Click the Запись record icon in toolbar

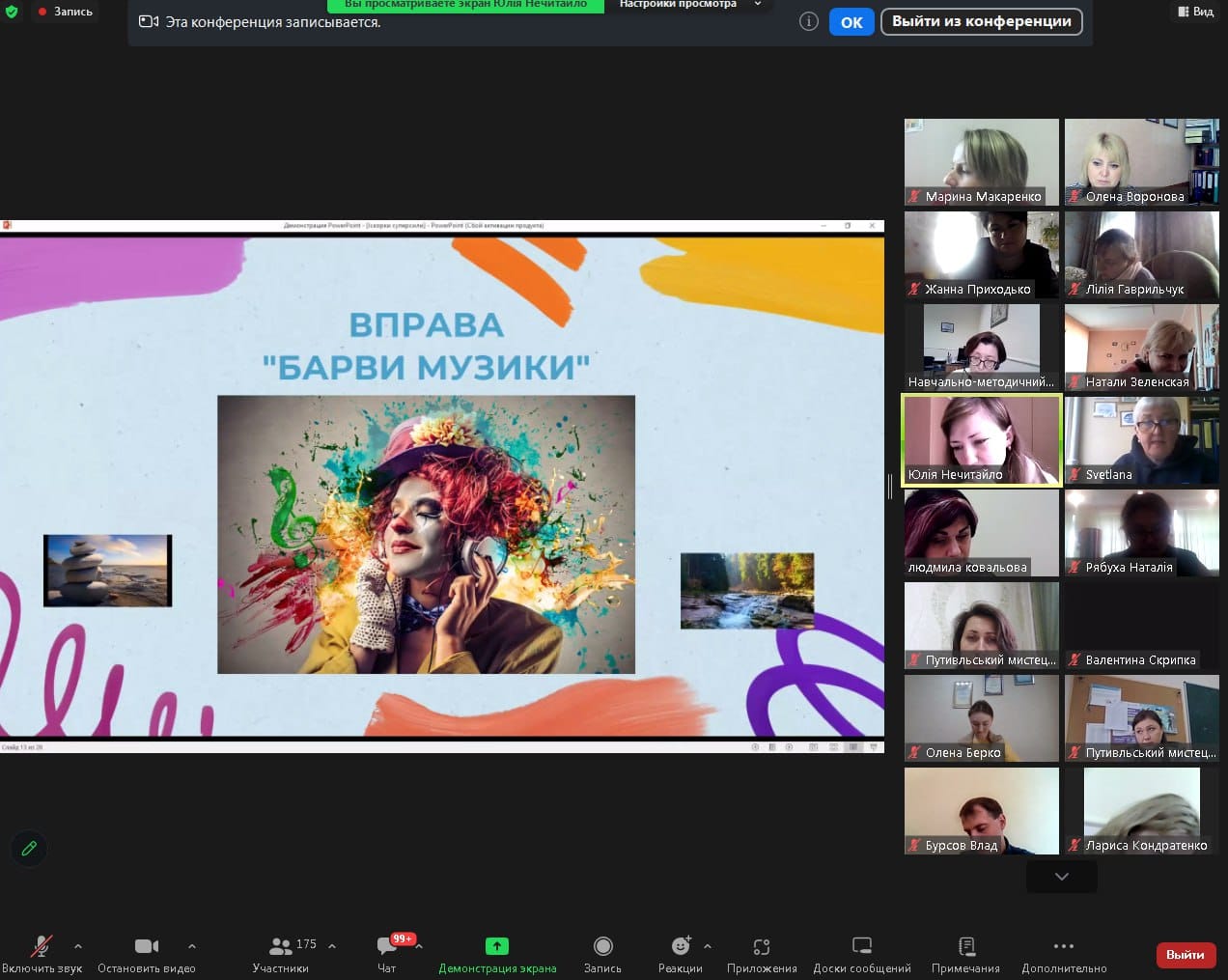(x=602, y=946)
